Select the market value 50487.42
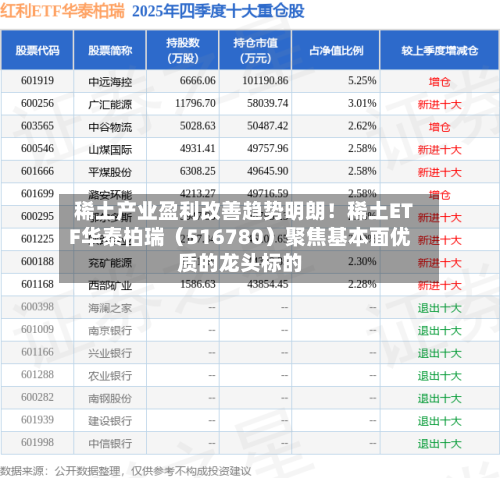This screenshot has height=478, width=500. [x=268, y=126]
